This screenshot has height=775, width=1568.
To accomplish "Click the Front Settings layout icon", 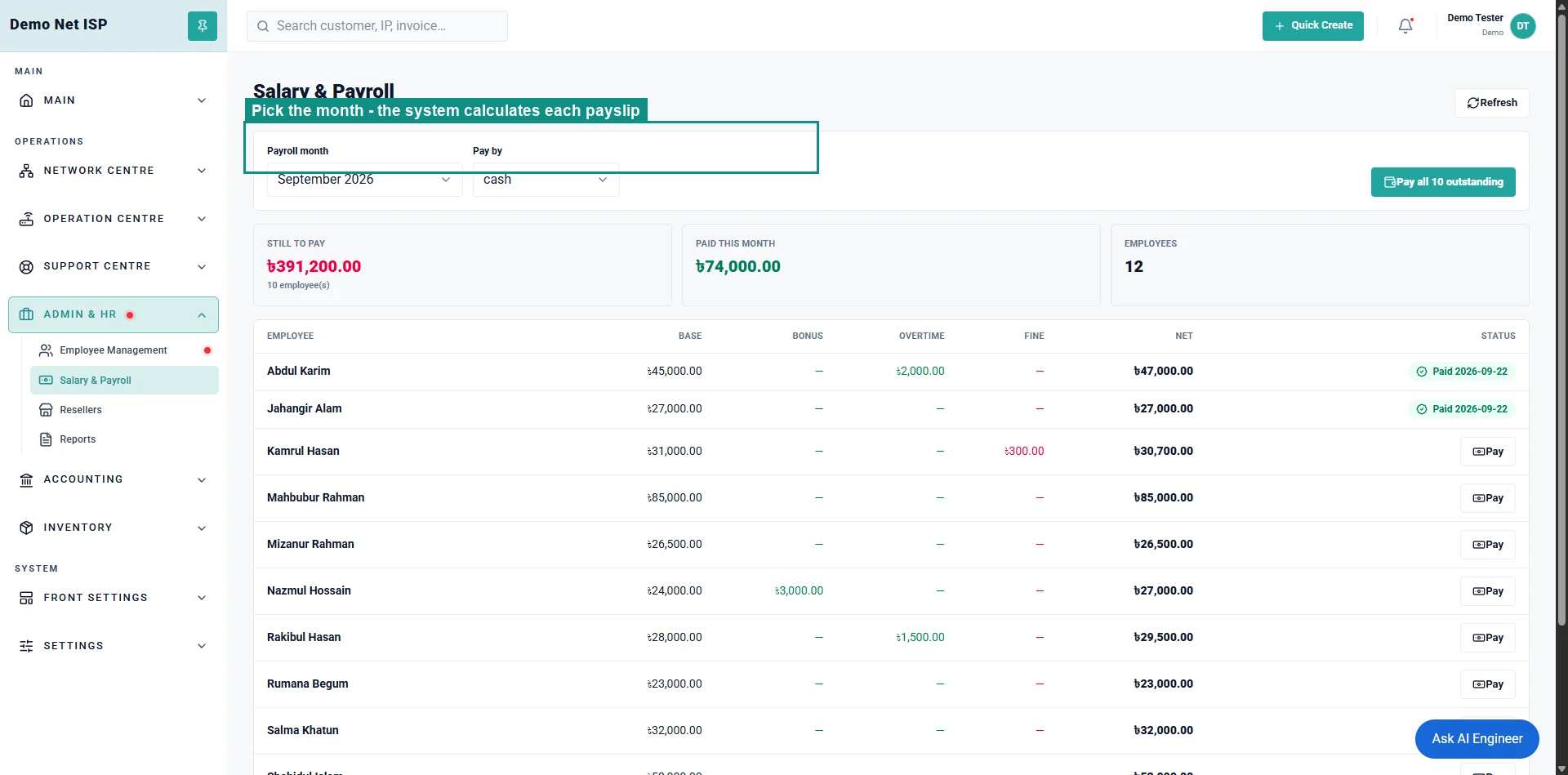I will (x=26, y=598).
